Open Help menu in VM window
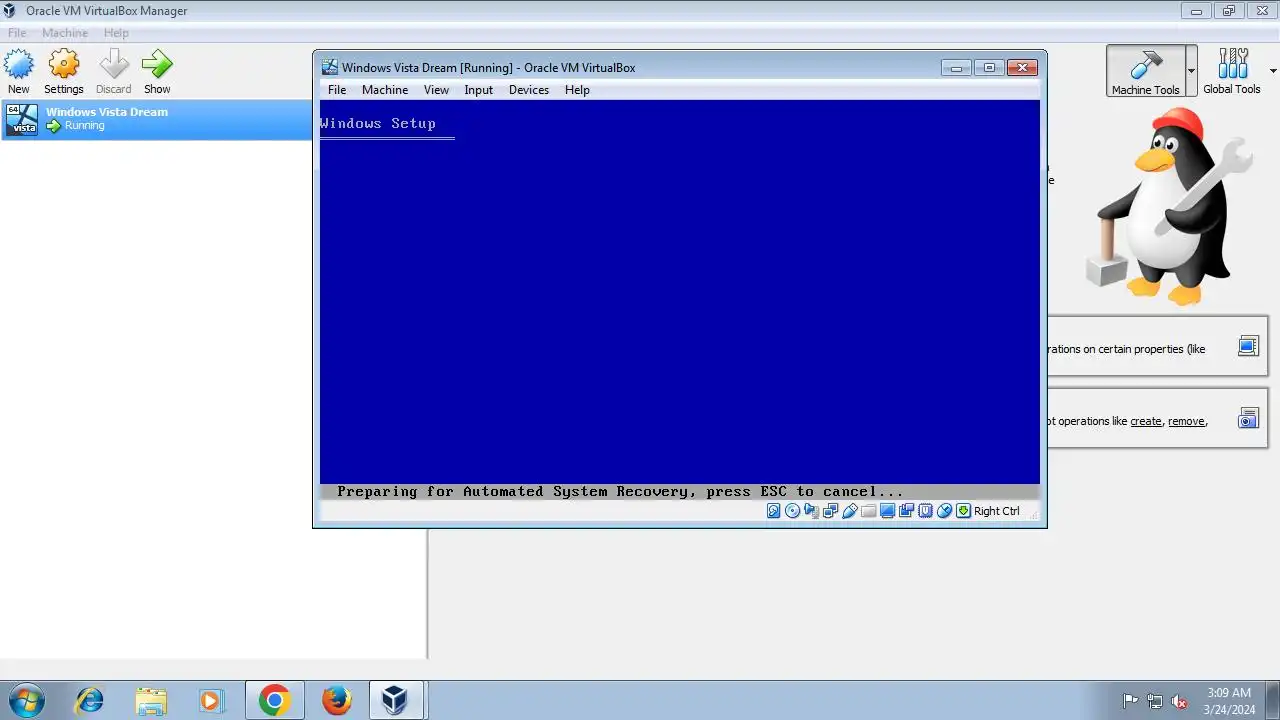This screenshot has height=720, width=1280. (577, 90)
